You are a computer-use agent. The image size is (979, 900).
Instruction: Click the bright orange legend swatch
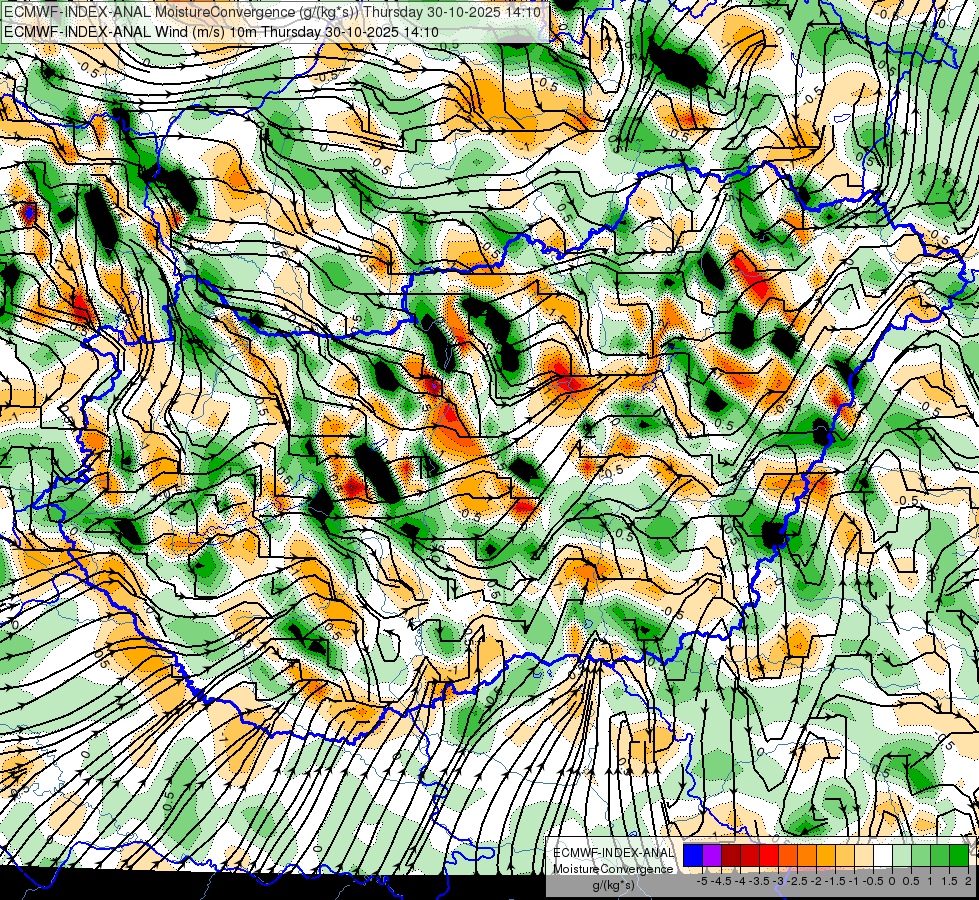click(807, 856)
